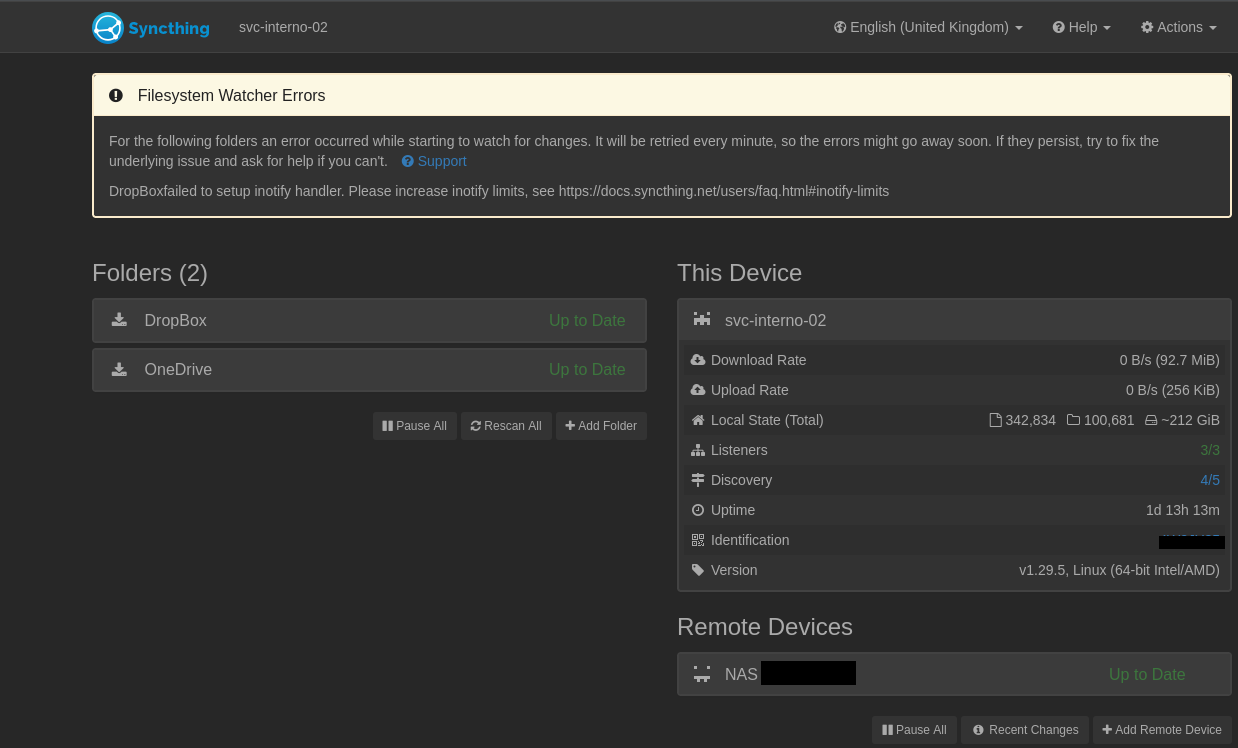This screenshot has width=1238, height=748.
Task: Click the Listeners 3/3 value
Action: tap(1210, 450)
